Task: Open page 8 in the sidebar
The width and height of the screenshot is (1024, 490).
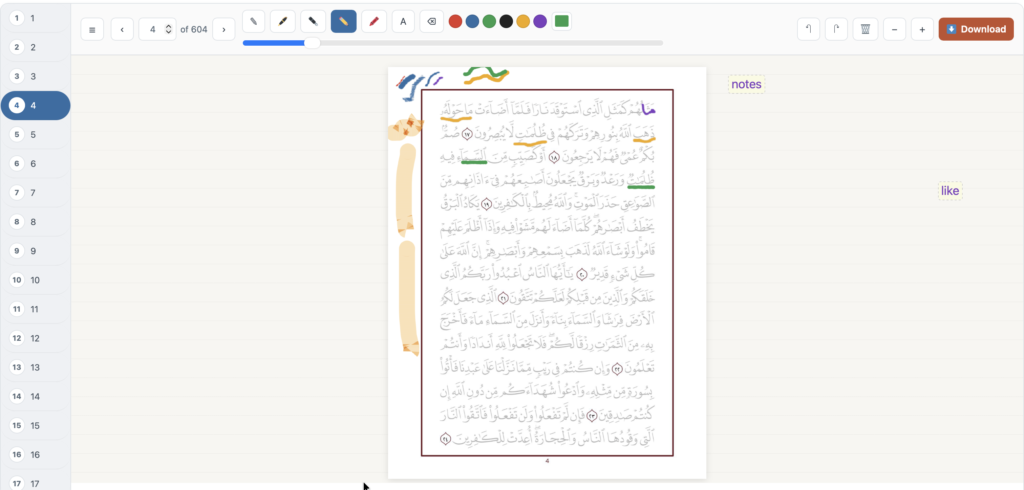Action: (x=34, y=222)
